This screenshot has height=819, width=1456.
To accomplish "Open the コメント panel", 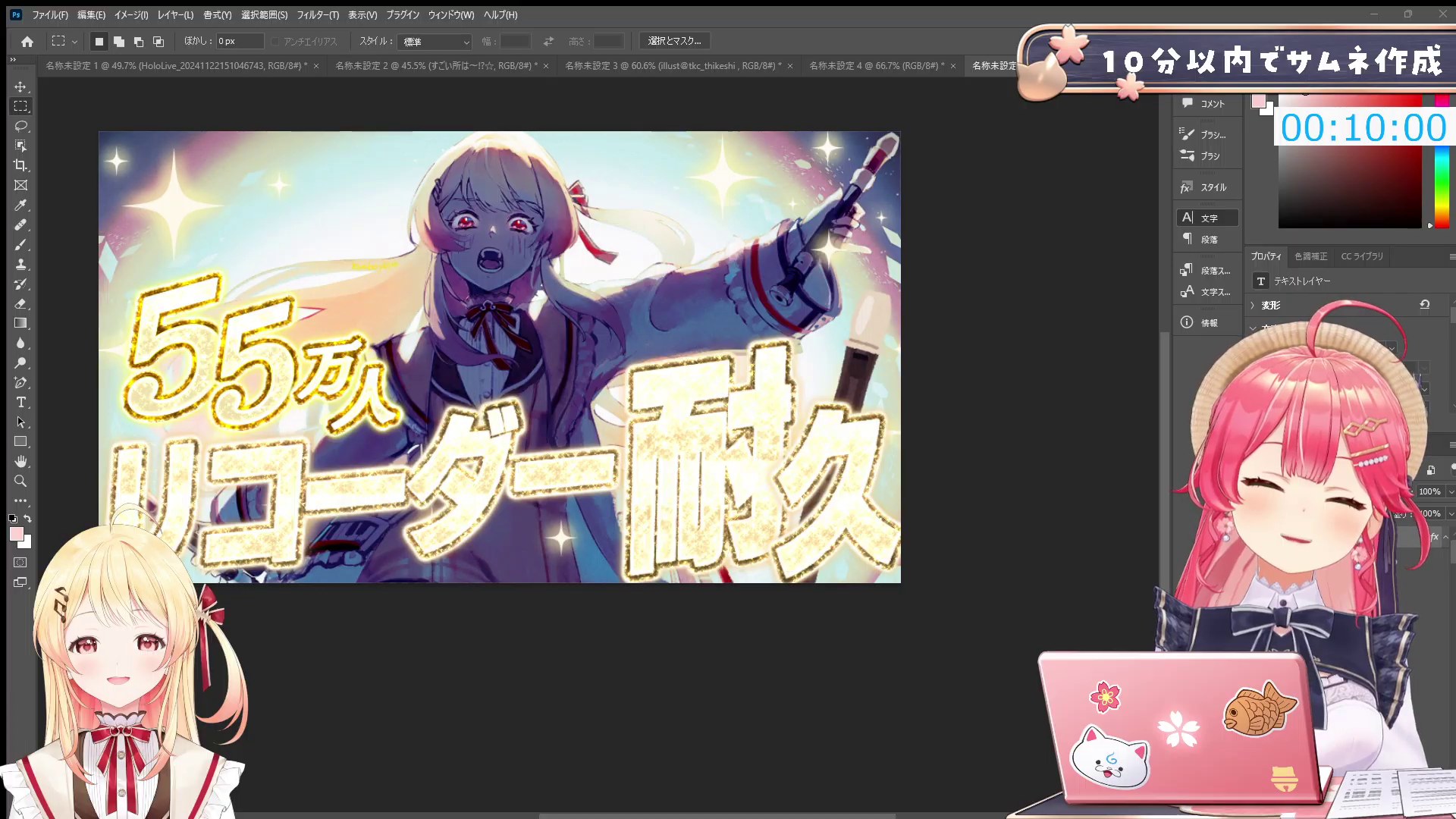I will click(1207, 104).
